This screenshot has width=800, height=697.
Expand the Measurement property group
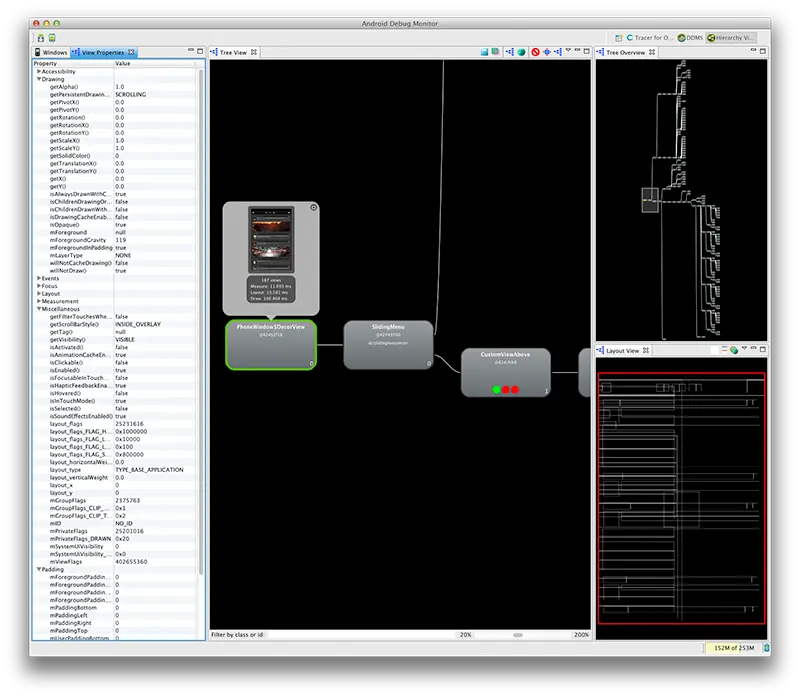point(39,301)
